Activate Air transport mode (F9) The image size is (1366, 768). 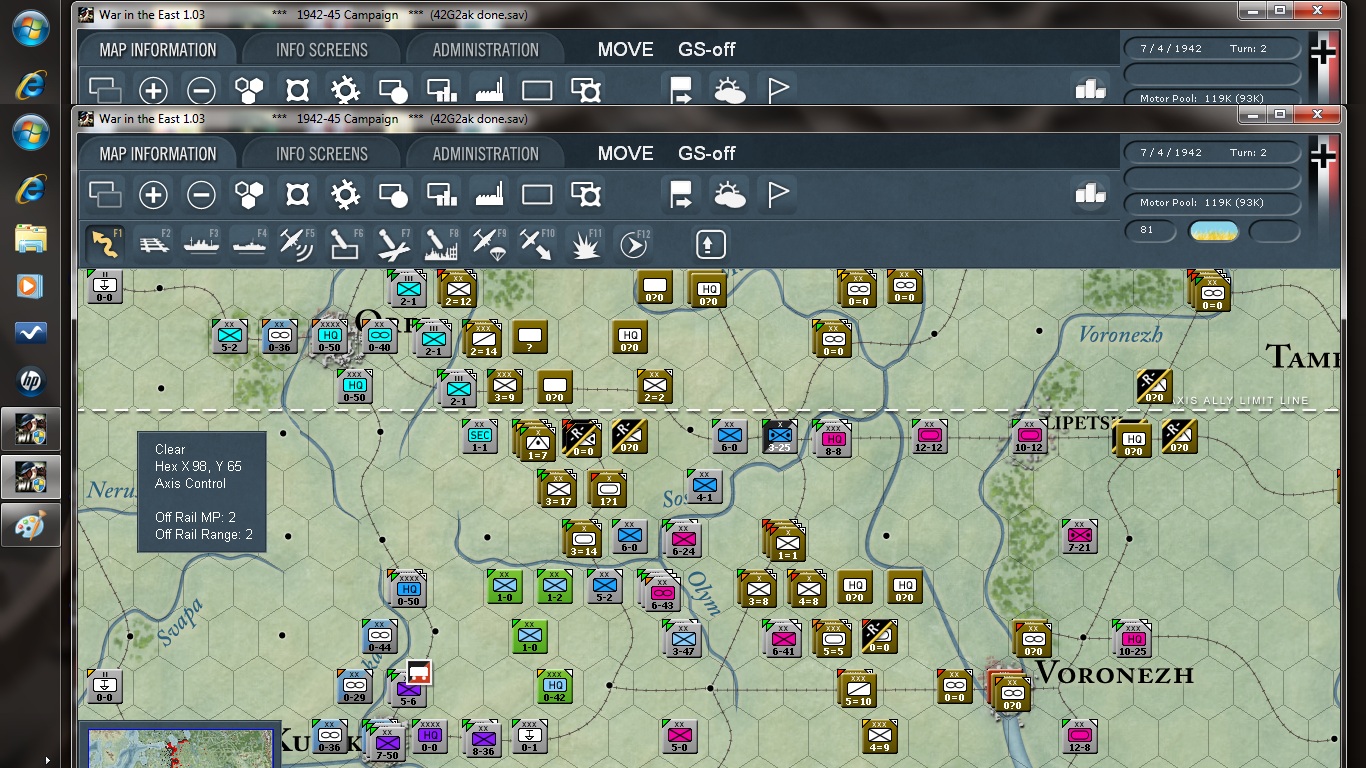(x=489, y=243)
